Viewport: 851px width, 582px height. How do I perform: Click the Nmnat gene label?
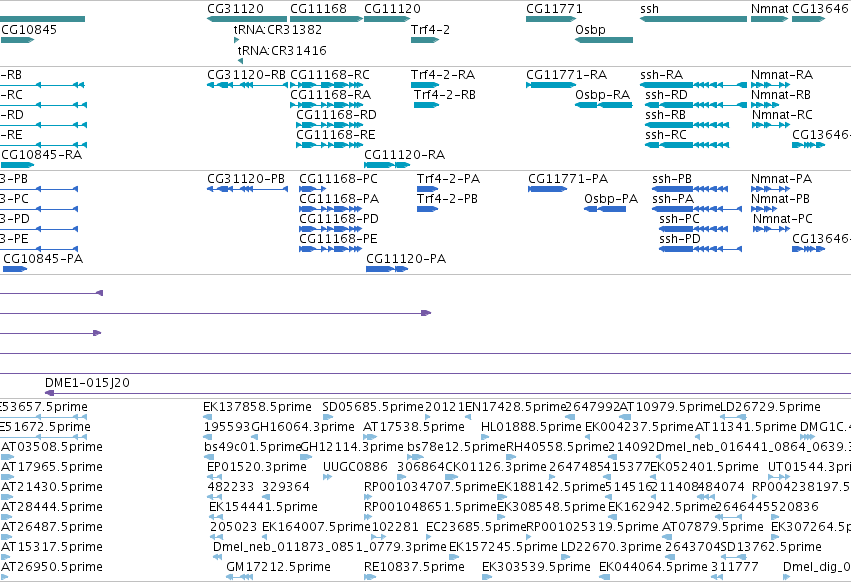[x=769, y=9]
